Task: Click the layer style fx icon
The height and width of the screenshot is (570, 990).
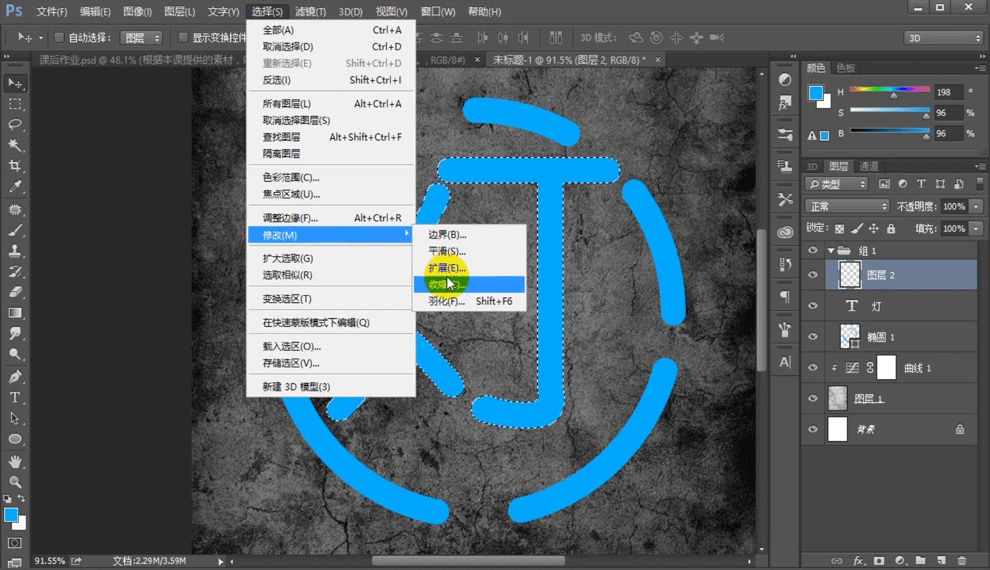Action: (x=858, y=561)
